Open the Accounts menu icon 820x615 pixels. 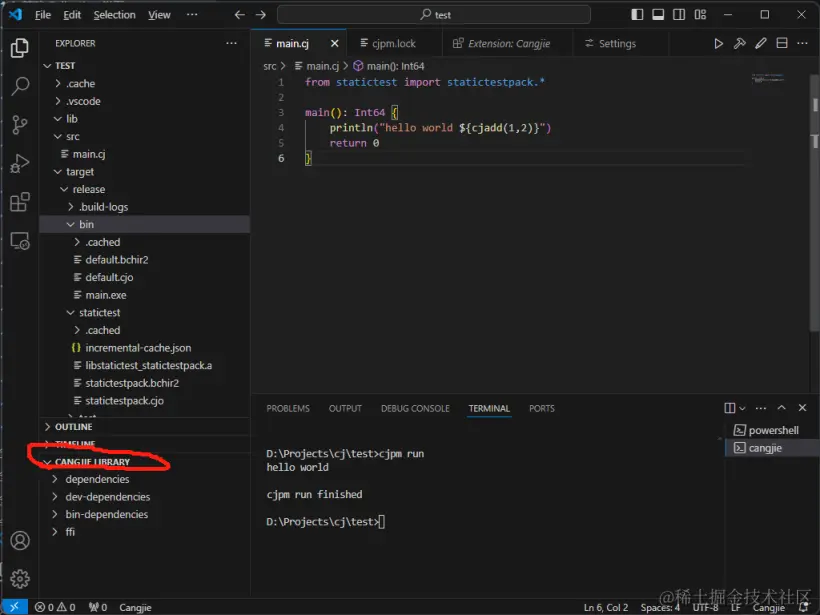[20, 540]
